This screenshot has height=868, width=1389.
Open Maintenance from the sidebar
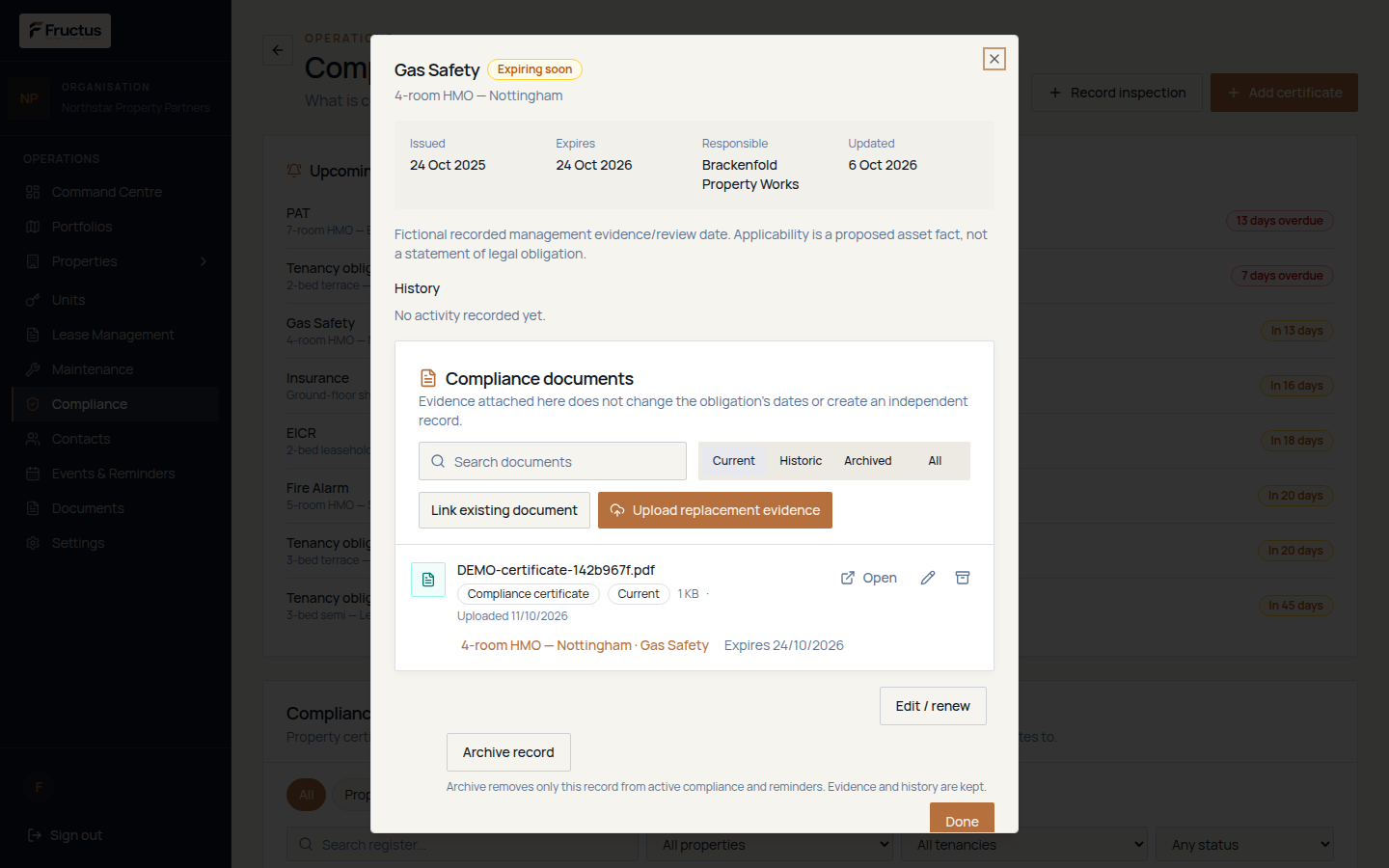(93, 369)
